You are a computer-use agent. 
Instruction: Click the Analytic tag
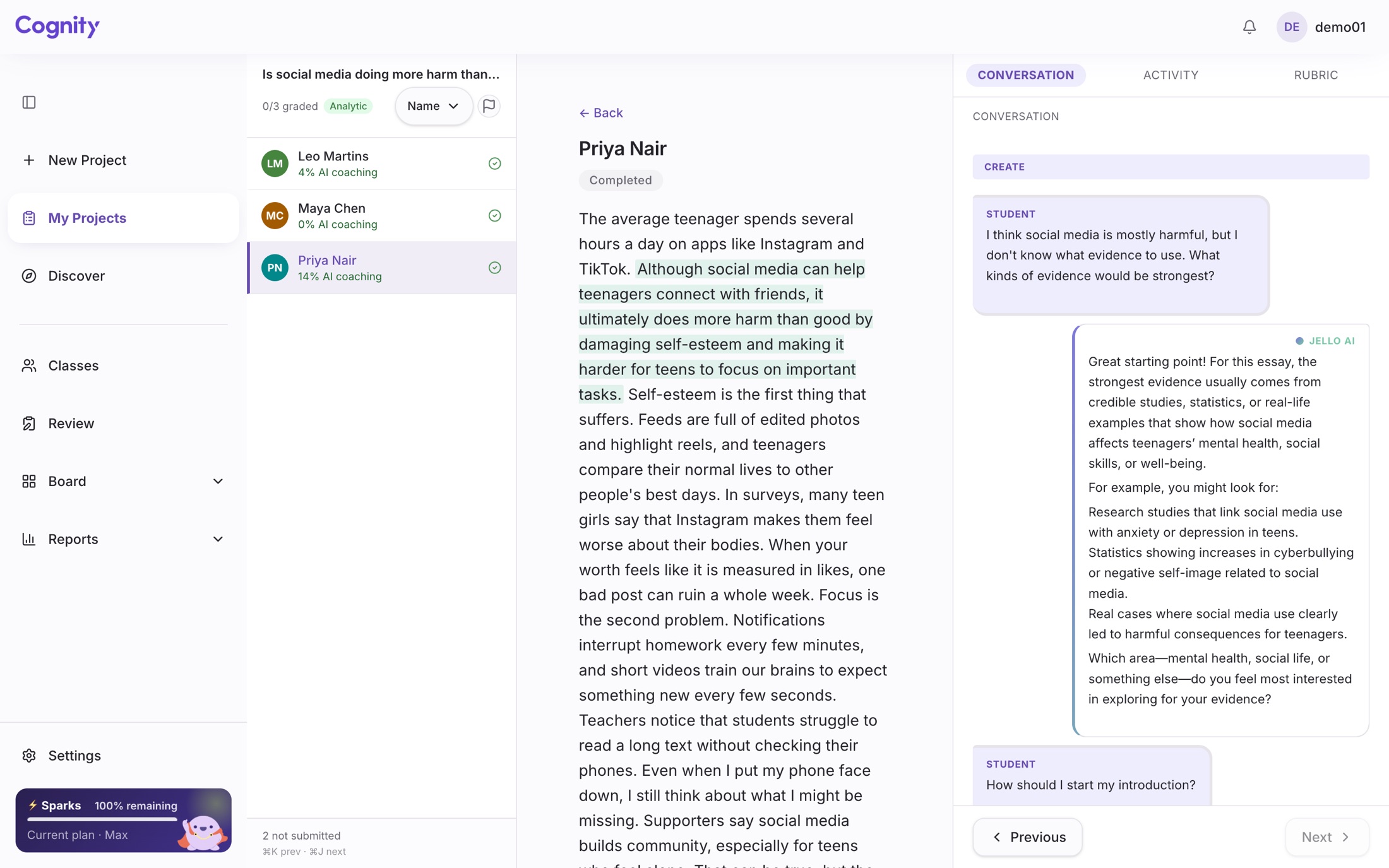click(348, 106)
